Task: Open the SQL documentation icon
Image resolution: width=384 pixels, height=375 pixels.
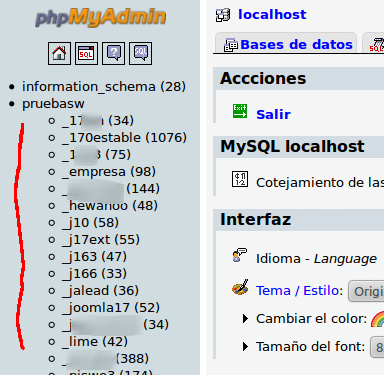Action: pos(141,53)
